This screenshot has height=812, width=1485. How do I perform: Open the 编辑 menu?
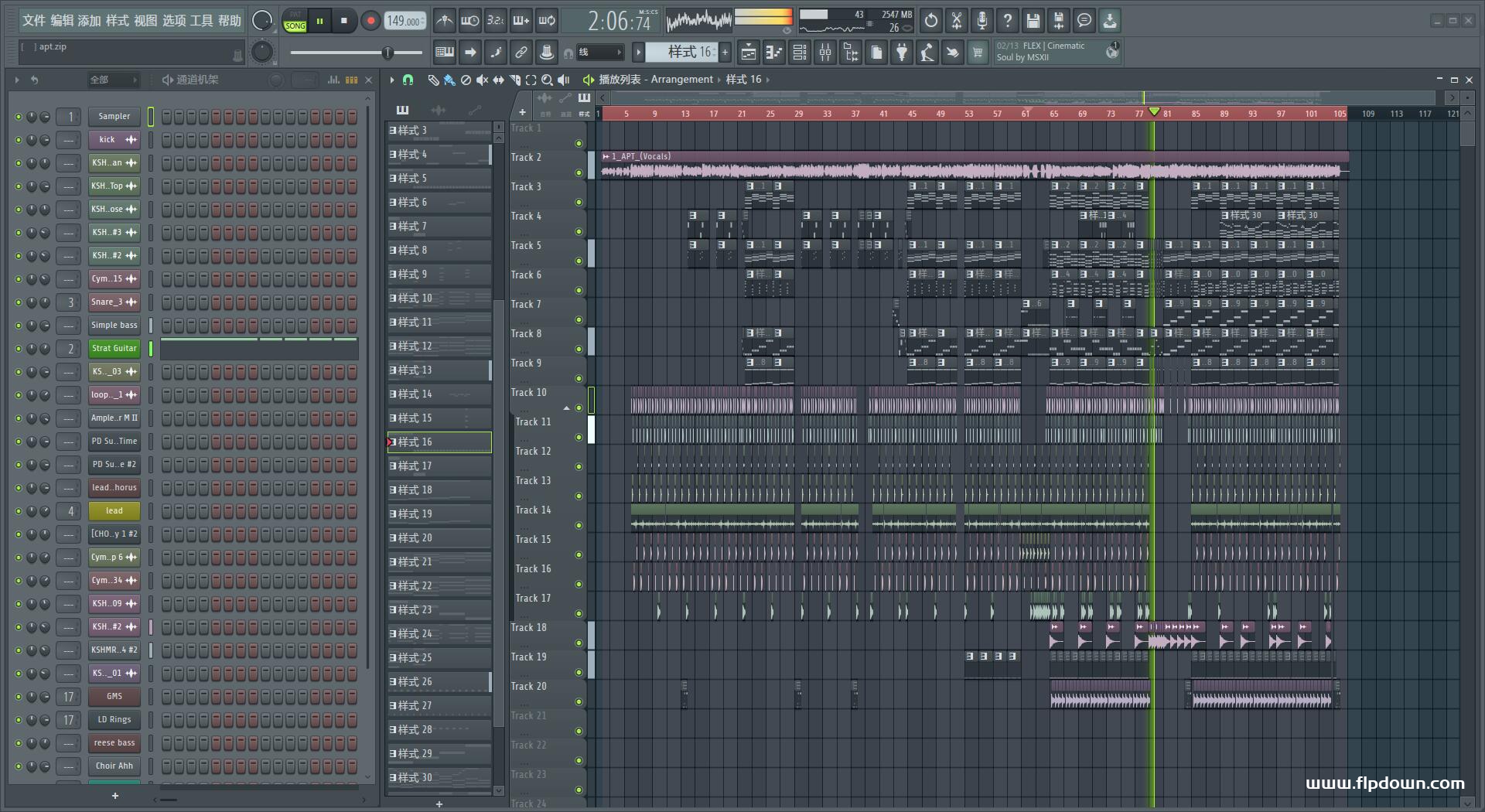(62, 21)
